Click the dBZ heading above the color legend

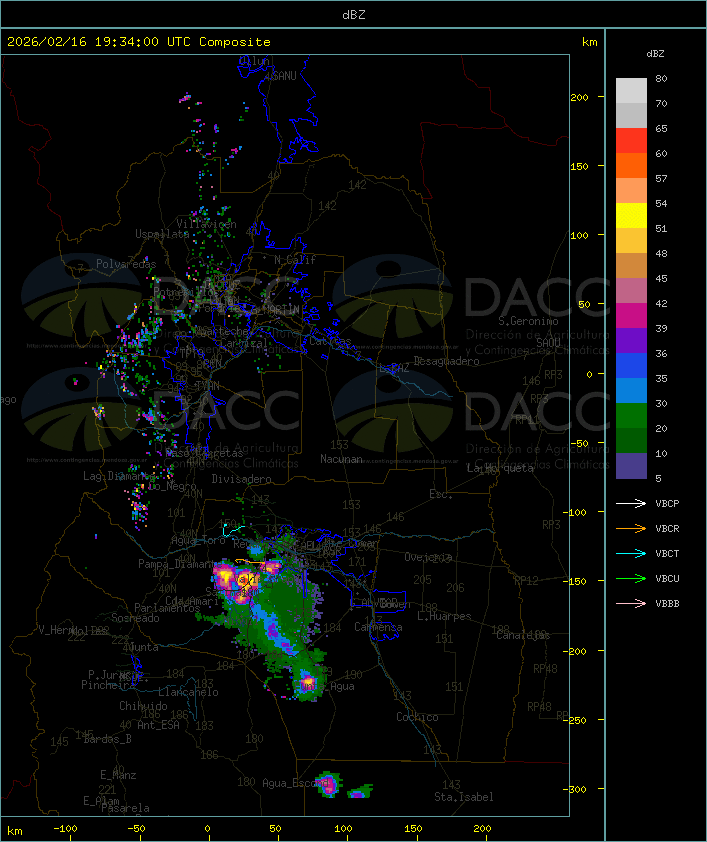tap(655, 54)
